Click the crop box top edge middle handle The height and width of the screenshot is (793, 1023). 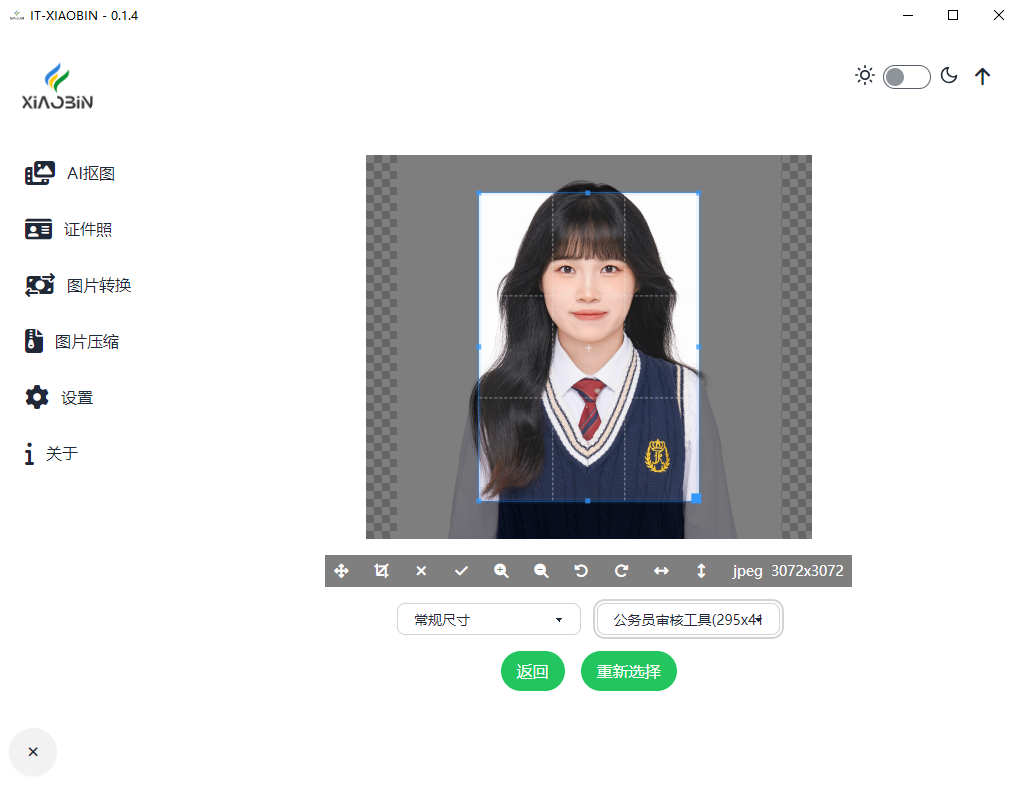click(588, 193)
